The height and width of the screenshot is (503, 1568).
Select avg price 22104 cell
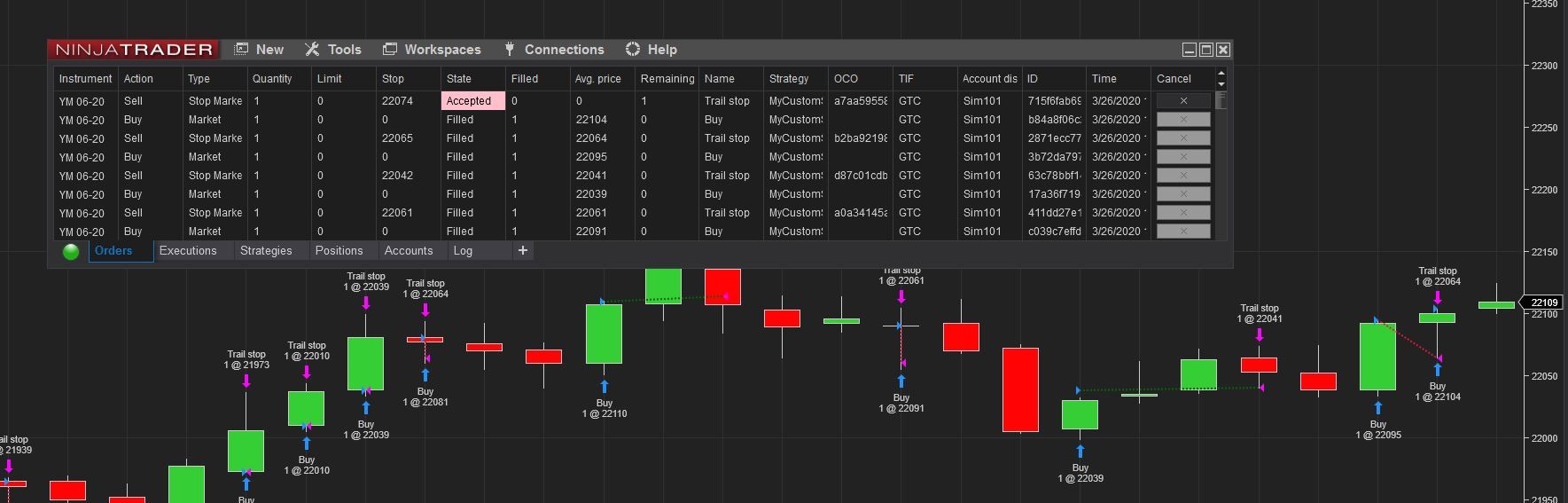[603, 120]
